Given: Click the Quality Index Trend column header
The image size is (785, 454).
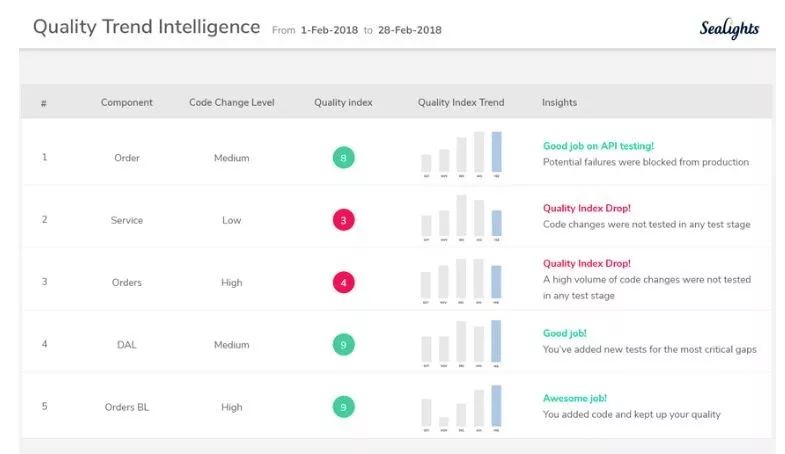Looking at the screenshot, I should [461, 102].
